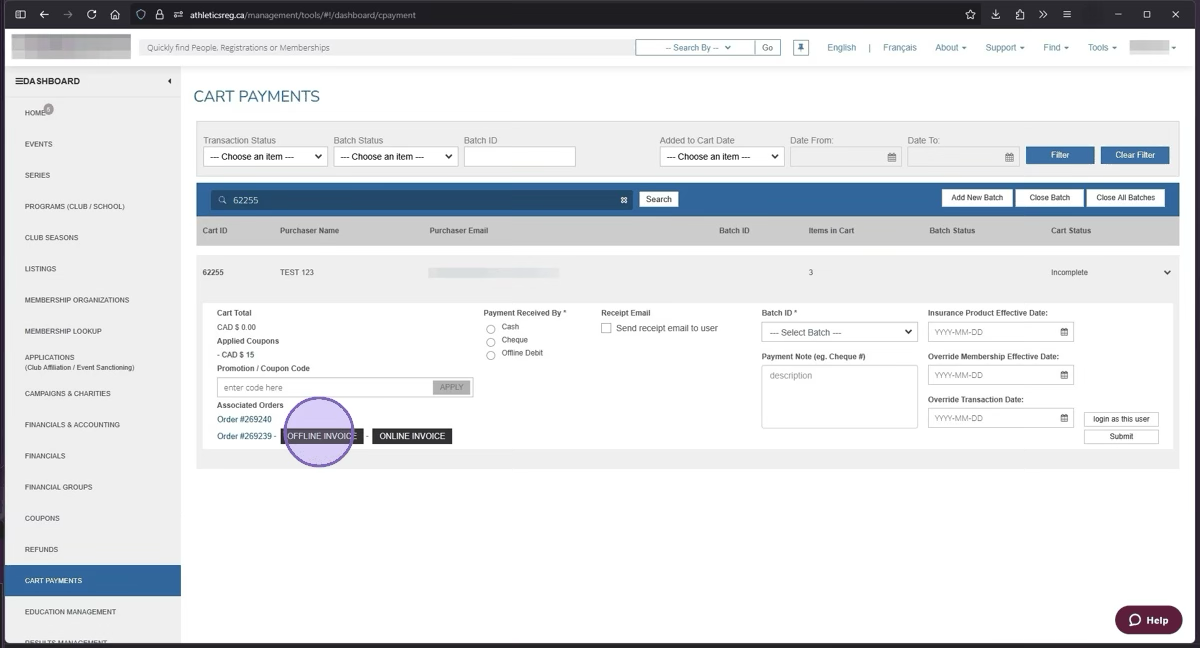Open the Support menu
The width and height of the screenshot is (1200, 648).
1004,48
